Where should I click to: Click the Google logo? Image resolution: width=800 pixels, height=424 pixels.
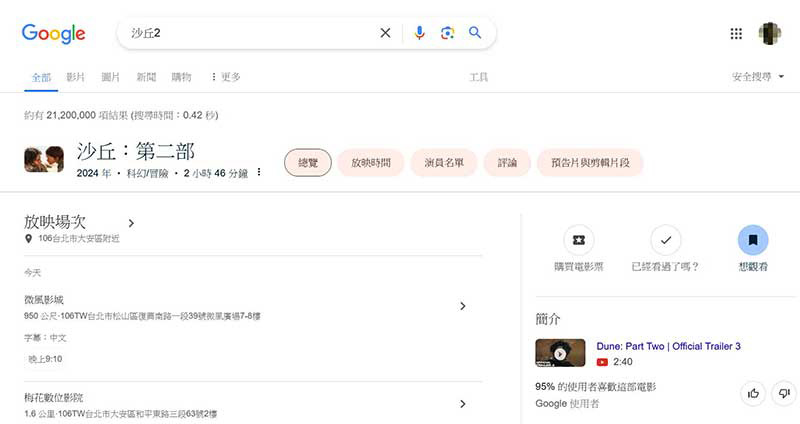[x=54, y=34]
